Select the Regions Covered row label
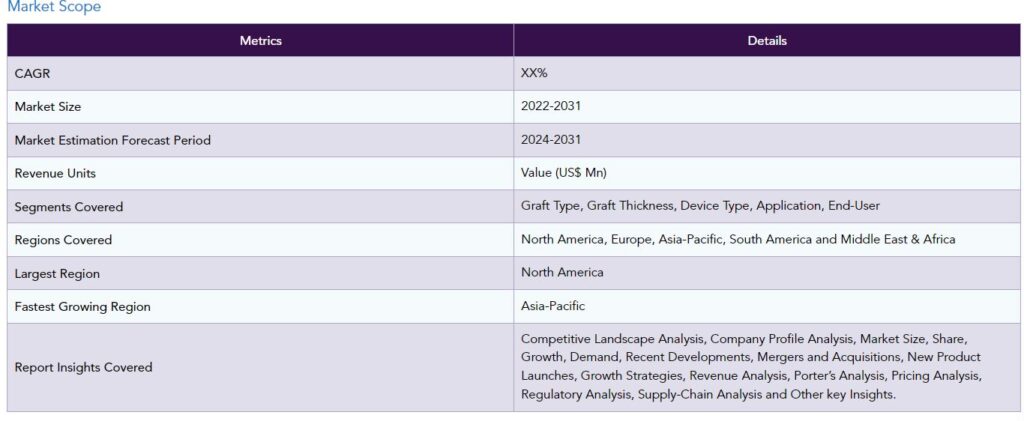Screen dimensions: 1024x421 (63, 240)
